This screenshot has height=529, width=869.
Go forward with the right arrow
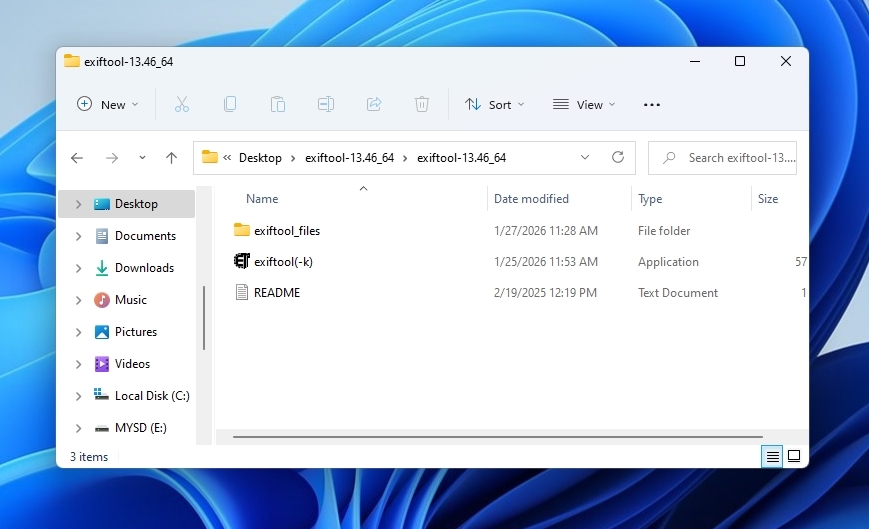112,158
